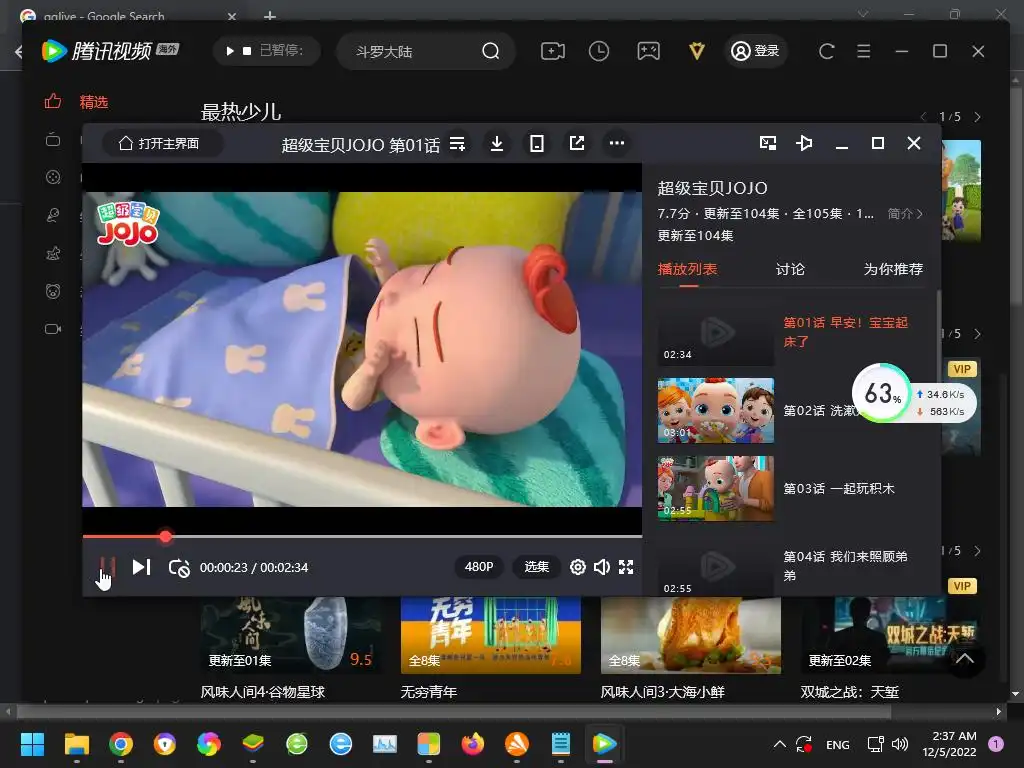Click the mobile phone icon in player header
The width and height of the screenshot is (1024, 768).
[537, 143]
